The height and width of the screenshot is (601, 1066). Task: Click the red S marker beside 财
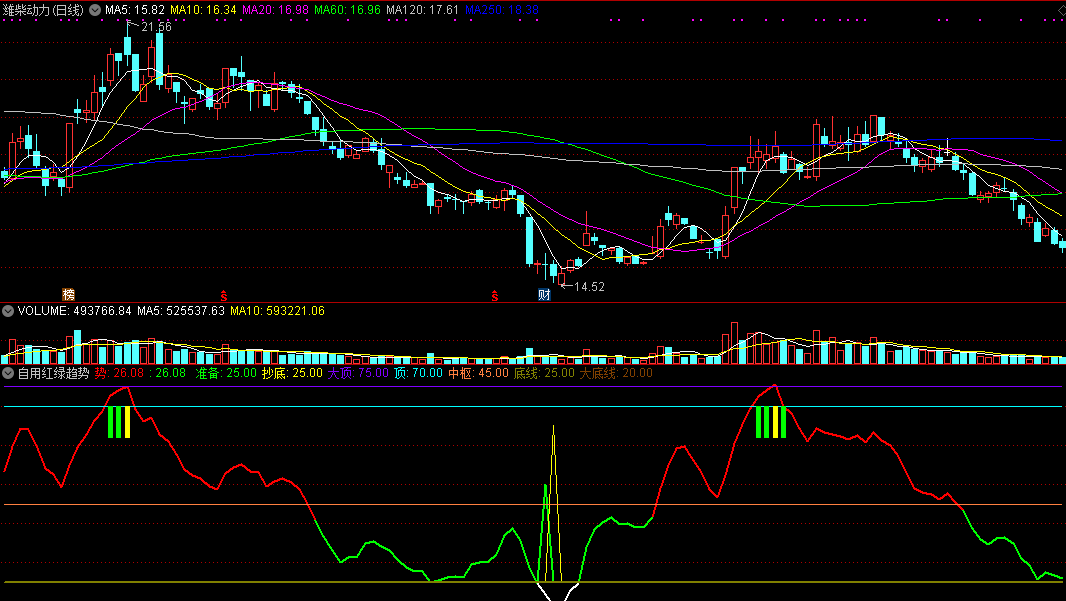pyautogui.click(x=495, y=296)
